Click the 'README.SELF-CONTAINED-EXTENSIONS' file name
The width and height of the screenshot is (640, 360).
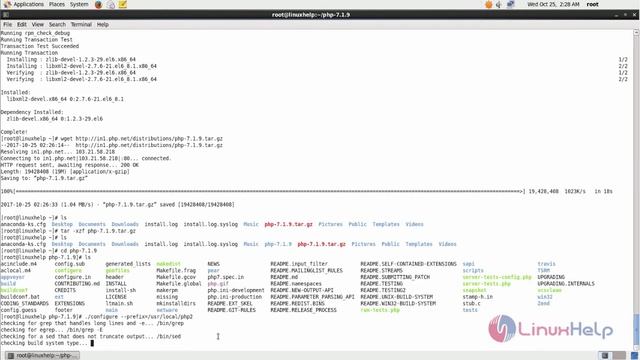pos(408,264)
